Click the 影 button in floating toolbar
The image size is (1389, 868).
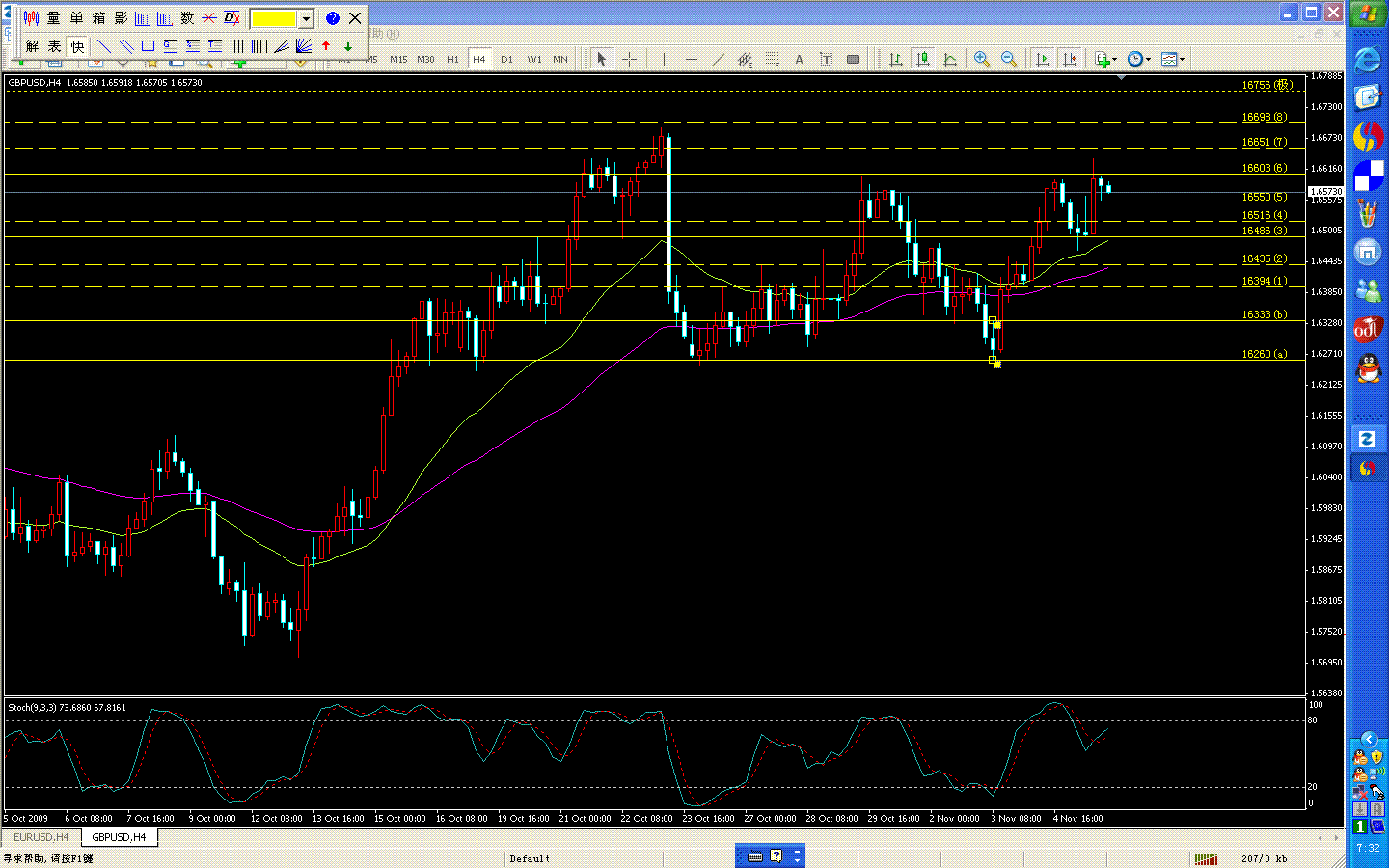(x=121, y=18)
